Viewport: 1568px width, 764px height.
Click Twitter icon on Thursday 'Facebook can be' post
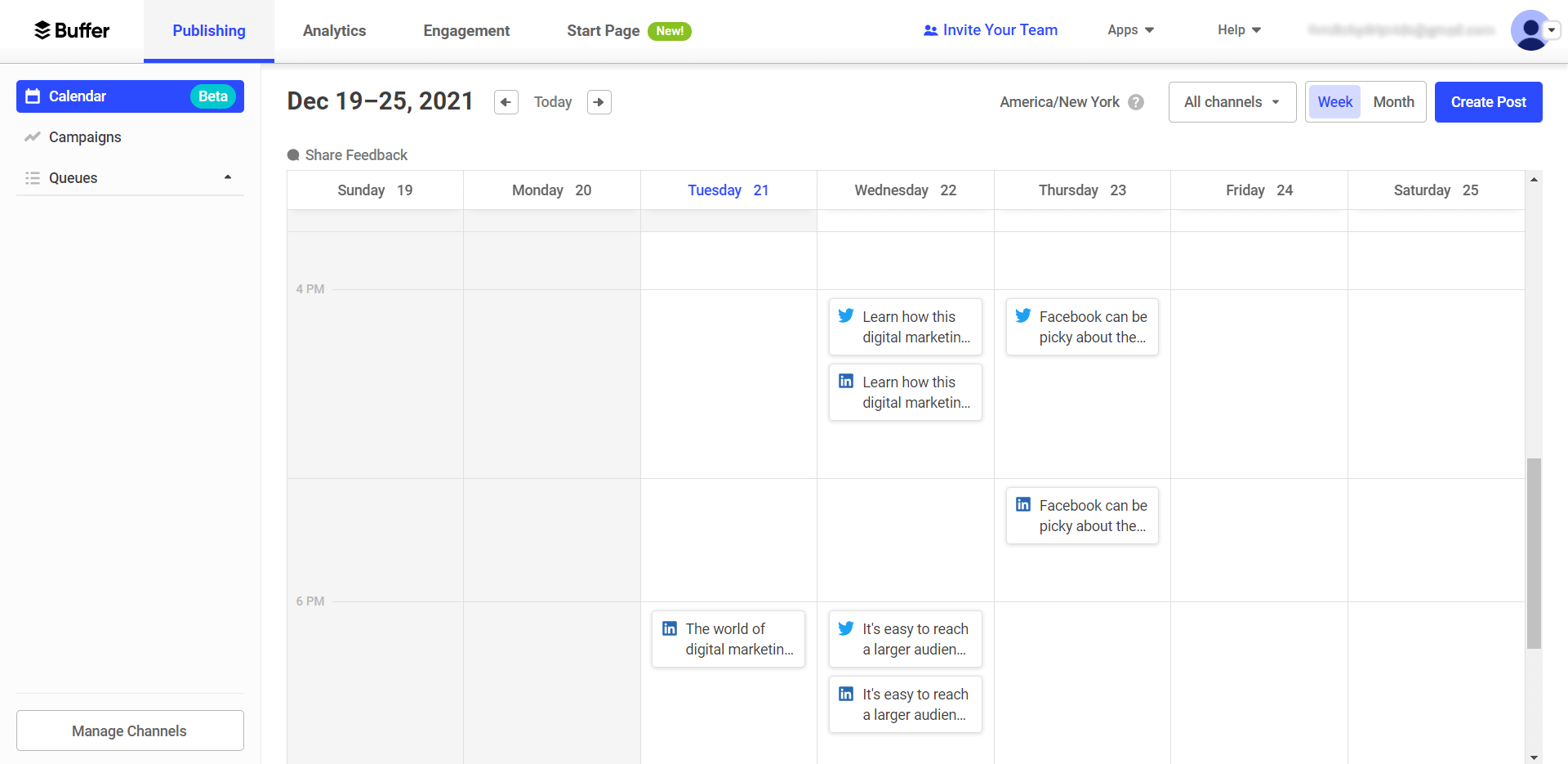(x=1023, y=315)
